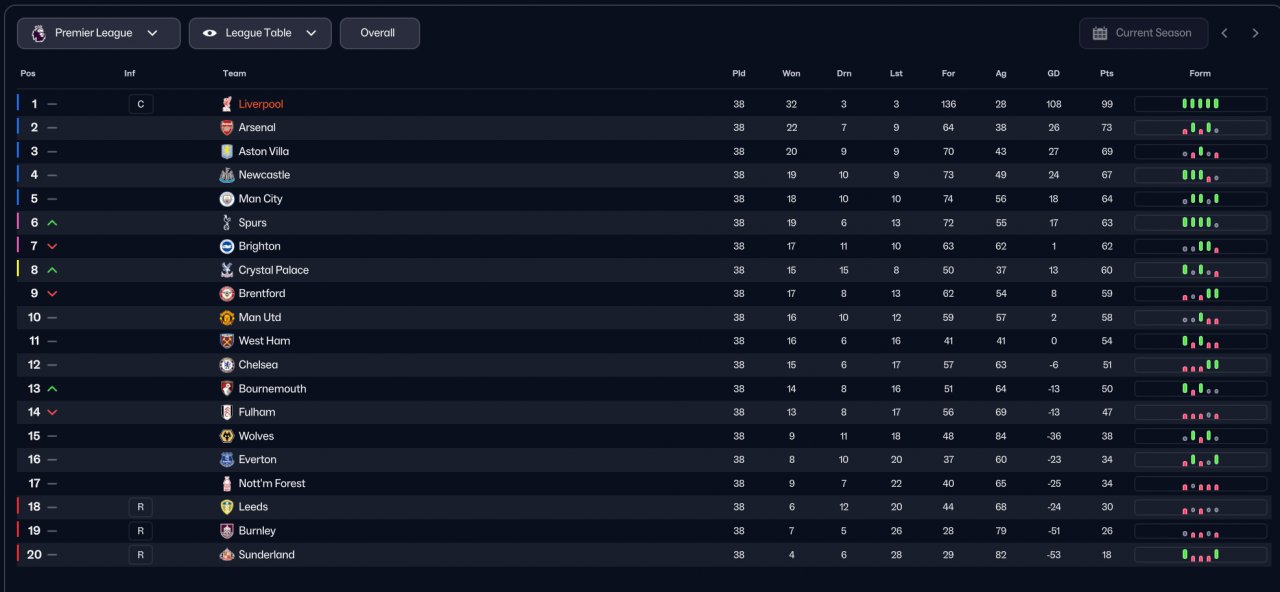Viewport: 1280px width, 592px height.
Task: Click the Man City crest
Action: [x=227, y=199]
